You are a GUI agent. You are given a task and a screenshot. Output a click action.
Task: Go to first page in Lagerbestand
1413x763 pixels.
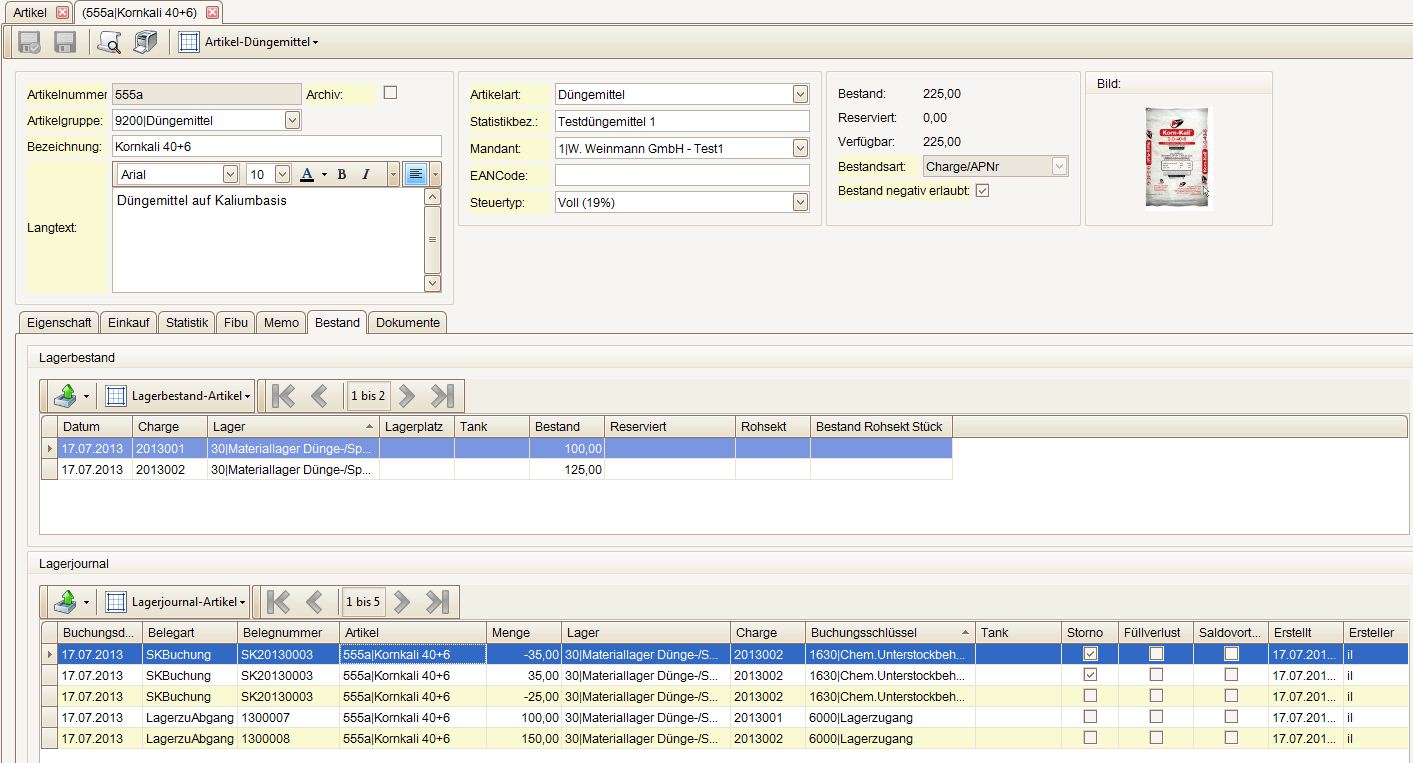point(283,396)
